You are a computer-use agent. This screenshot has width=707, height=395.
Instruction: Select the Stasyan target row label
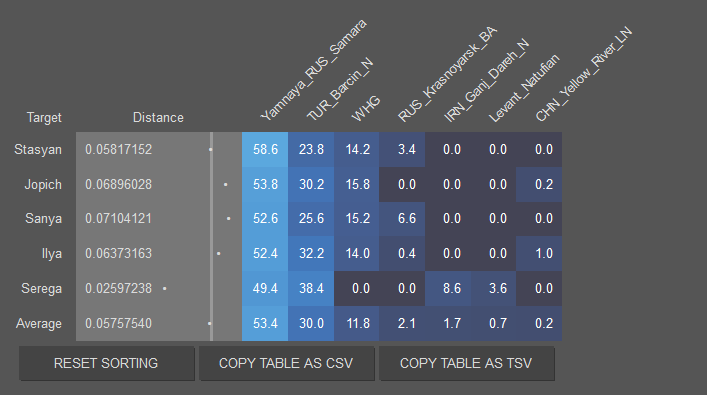point(38,150)
